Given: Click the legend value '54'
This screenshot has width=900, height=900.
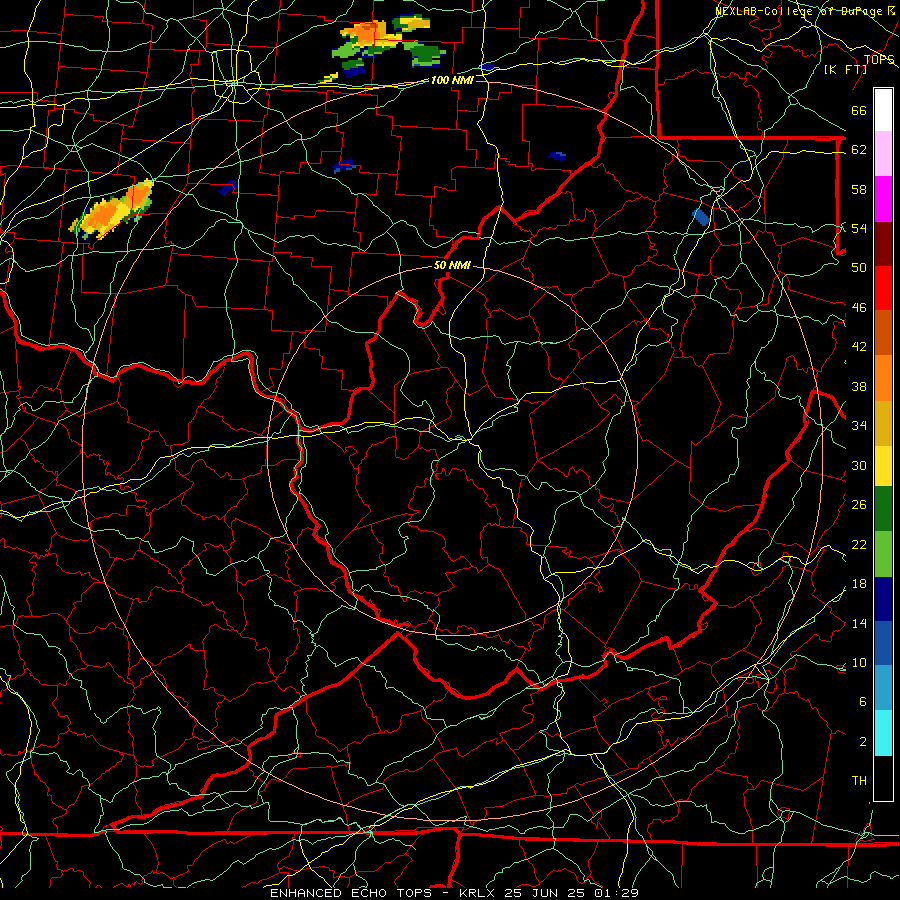Looking at the screenshot, I should pyautogui.click(x=859, y=228).
